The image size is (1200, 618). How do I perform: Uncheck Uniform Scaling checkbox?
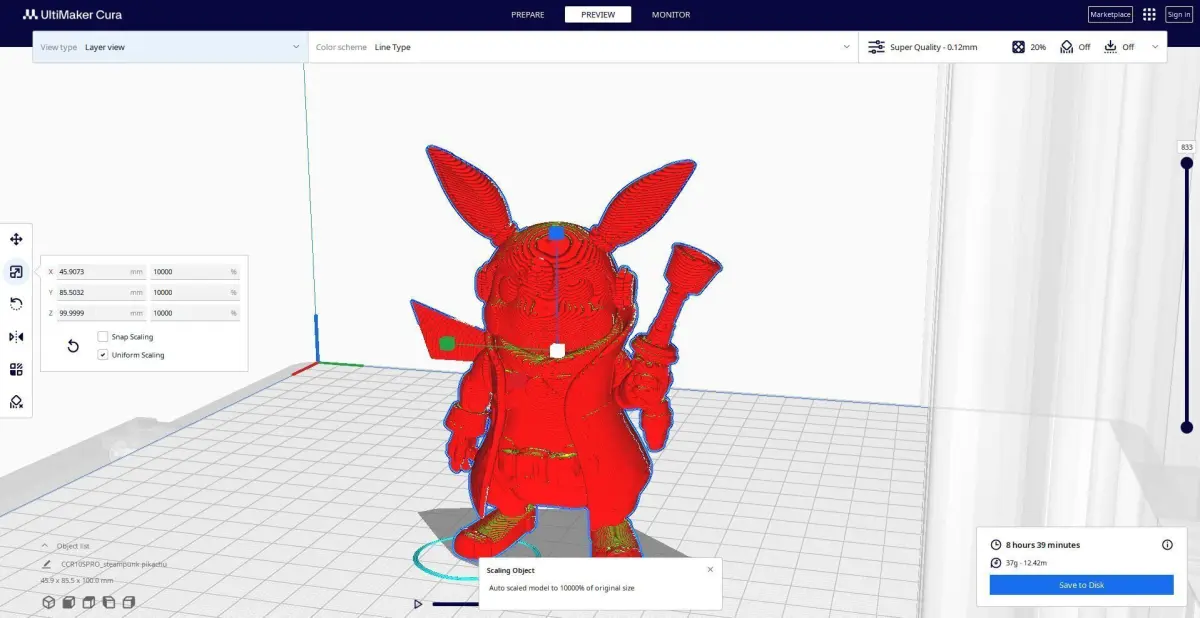click(103, 355)
